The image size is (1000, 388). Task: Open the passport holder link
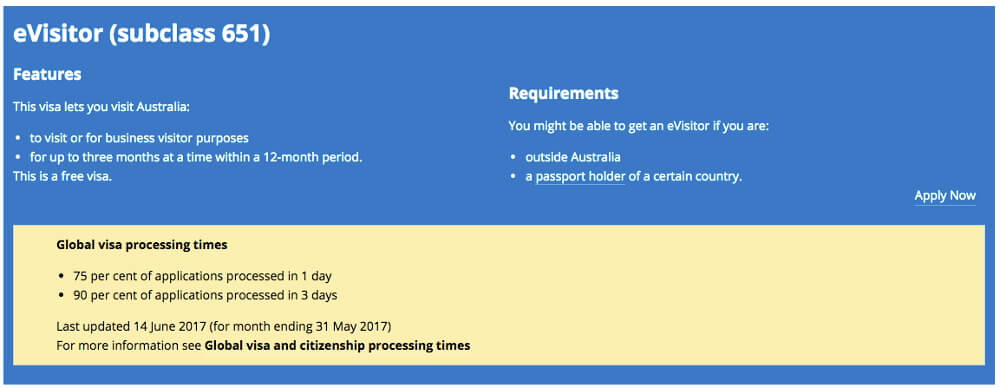click(x=580, y=176)
